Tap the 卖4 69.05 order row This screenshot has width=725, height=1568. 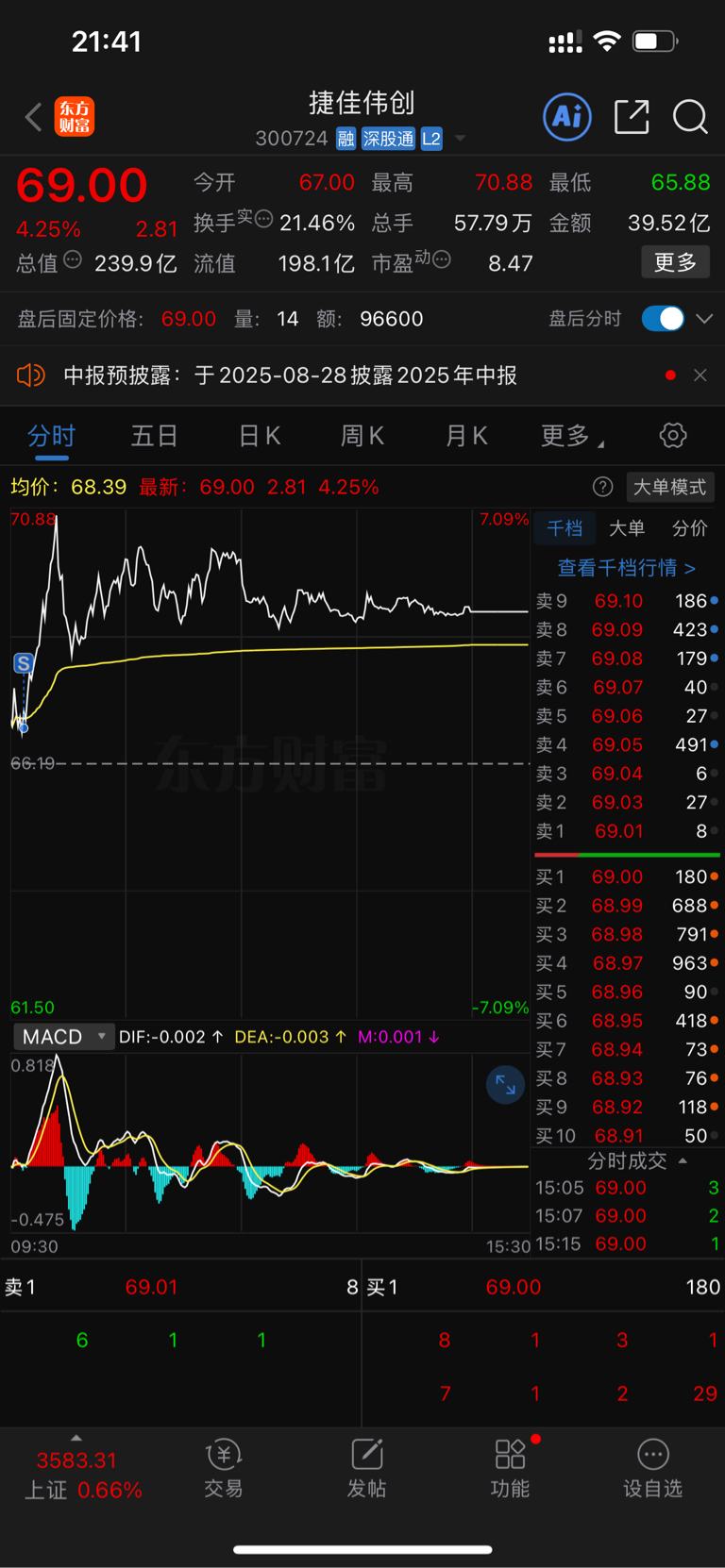627,745
